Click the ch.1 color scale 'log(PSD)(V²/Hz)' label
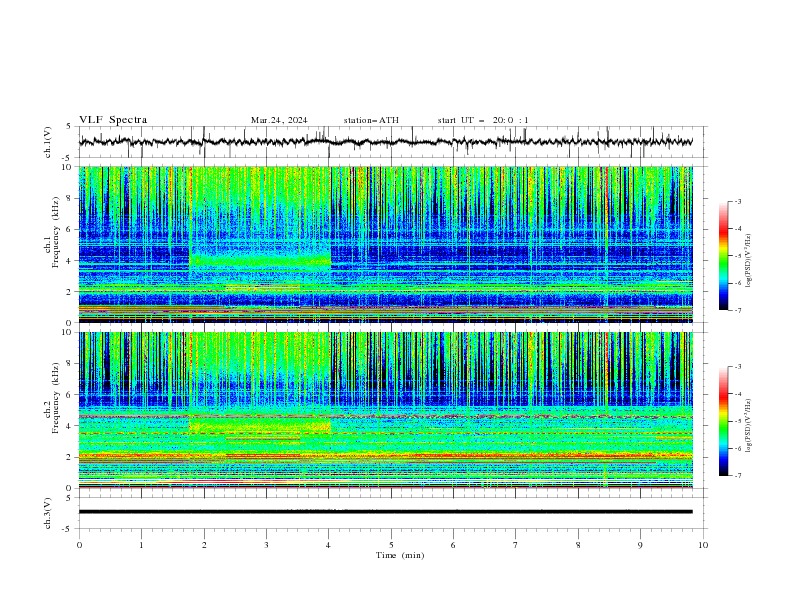Viewport: 792px width, 612px height. pyautogui.click(x=748, y=261)
